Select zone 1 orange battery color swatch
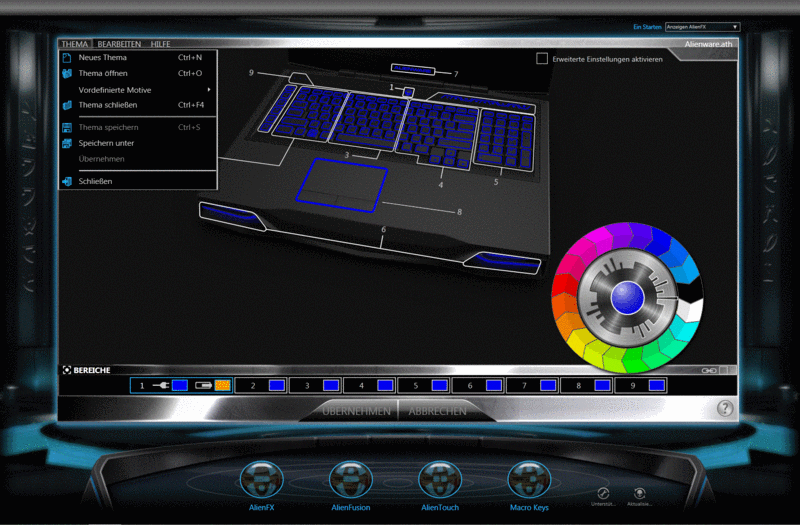The height and width of the screenshot is (525, 800). pos(222,385)
